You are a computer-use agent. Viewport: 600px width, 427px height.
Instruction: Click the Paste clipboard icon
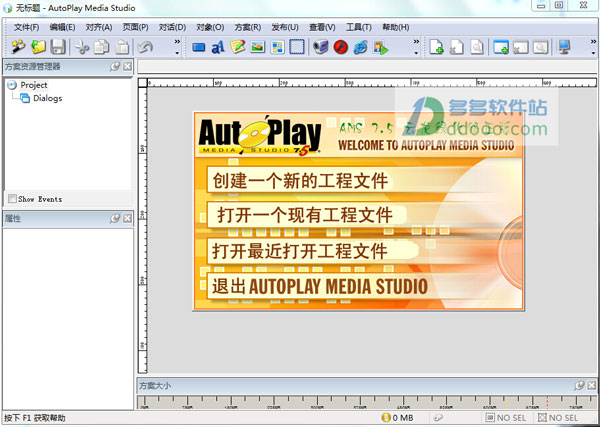click(122, 47)
